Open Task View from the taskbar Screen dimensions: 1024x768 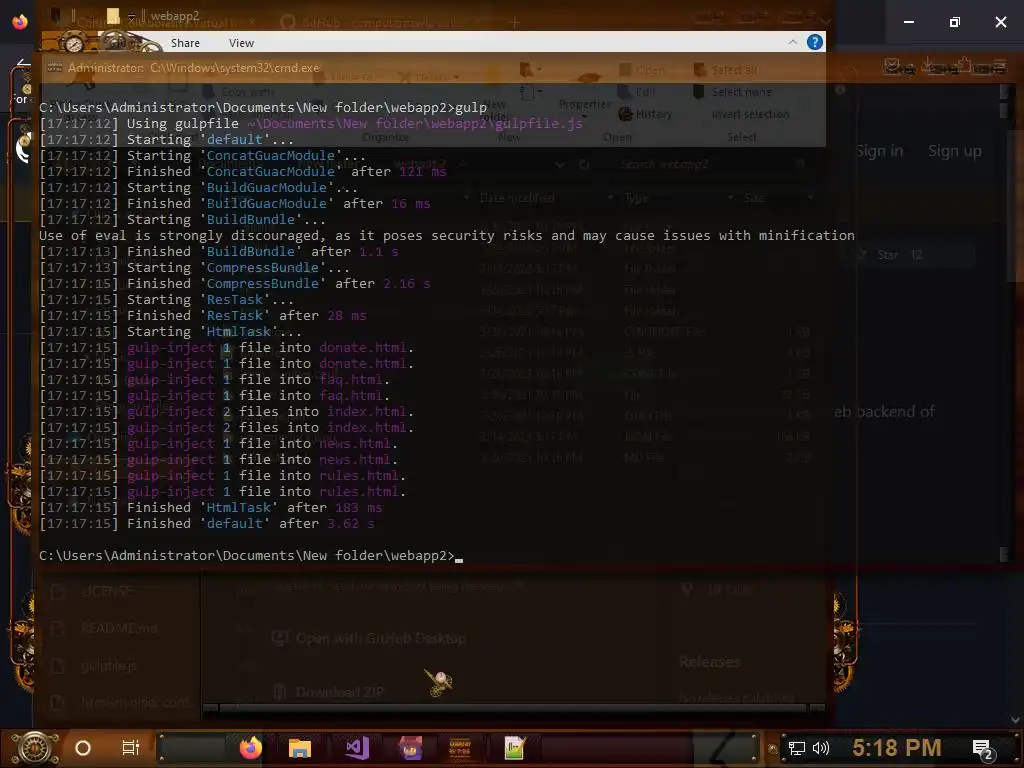(x=131, y=748)
